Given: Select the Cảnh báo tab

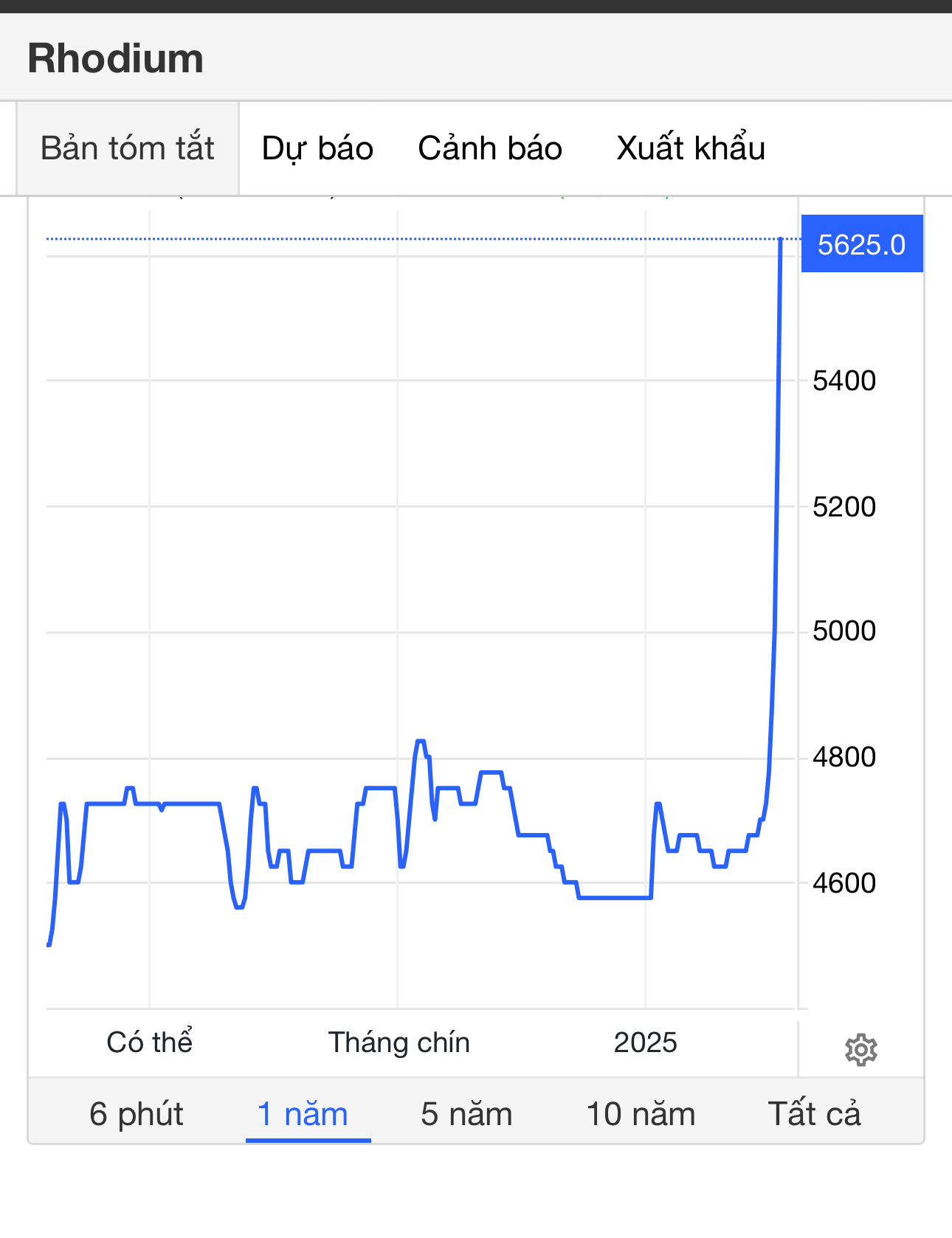Looking at the screenshot, I should coord(490,148).
